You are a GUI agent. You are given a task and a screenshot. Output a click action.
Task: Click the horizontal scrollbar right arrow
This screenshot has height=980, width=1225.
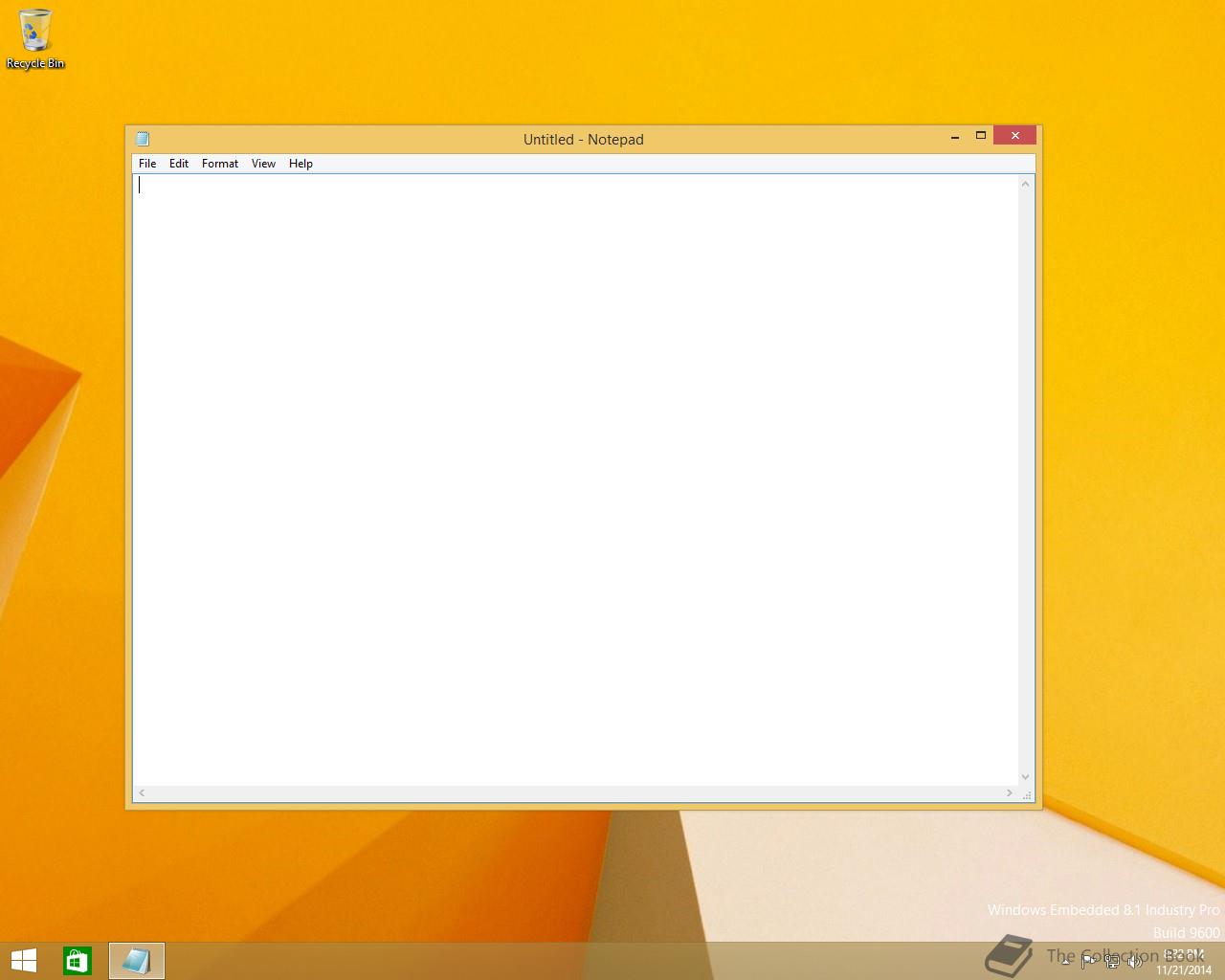(x=1010, y=793)
